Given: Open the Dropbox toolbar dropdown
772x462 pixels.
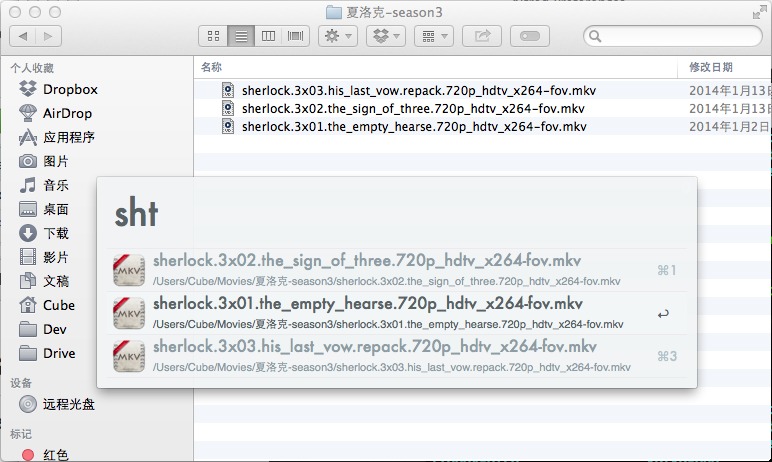Looking at the screenshot, I should [386, 36].
